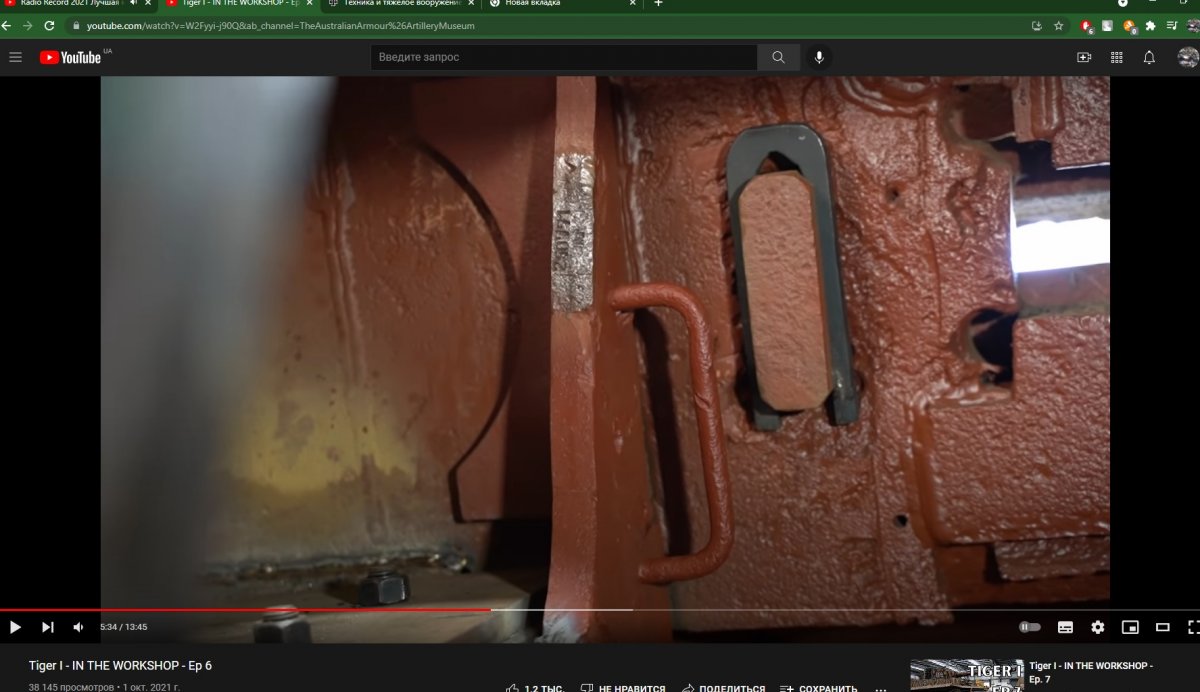Go to YouTube home via logo
Screen dimensions: 1200x692
point(70,57)
